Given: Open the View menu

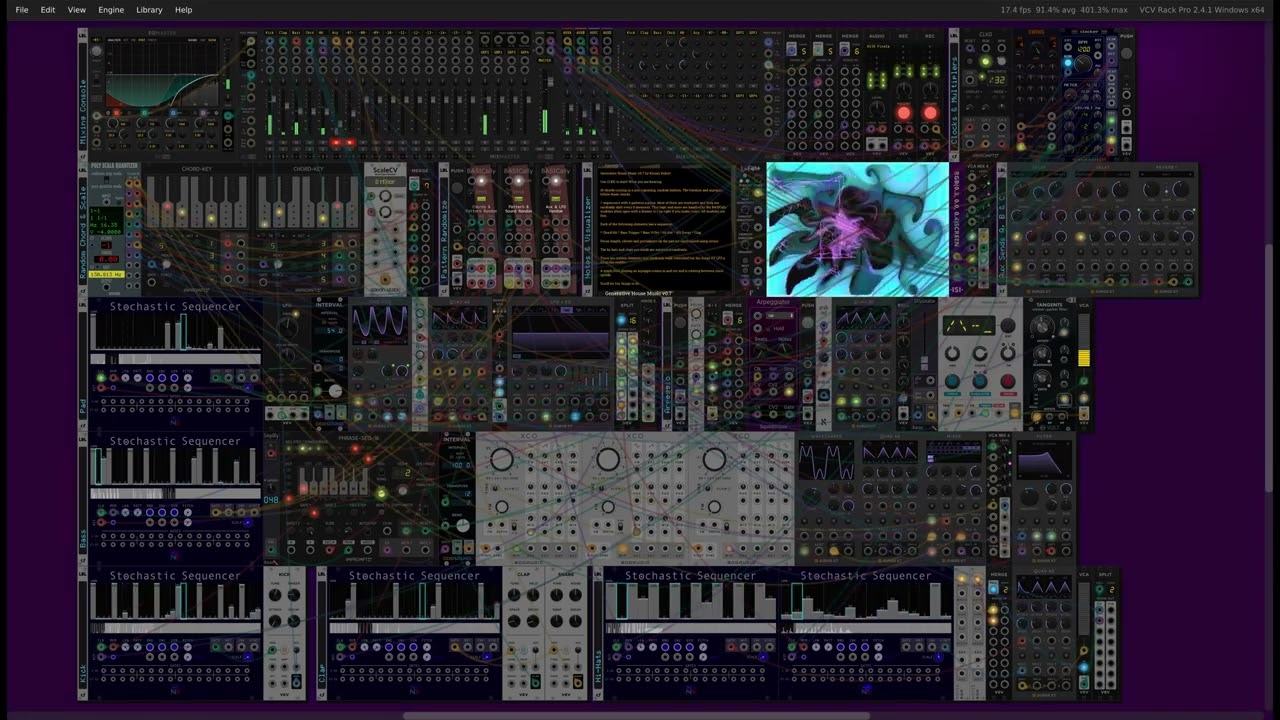Looking at the screenshot, I should point(76,9).
